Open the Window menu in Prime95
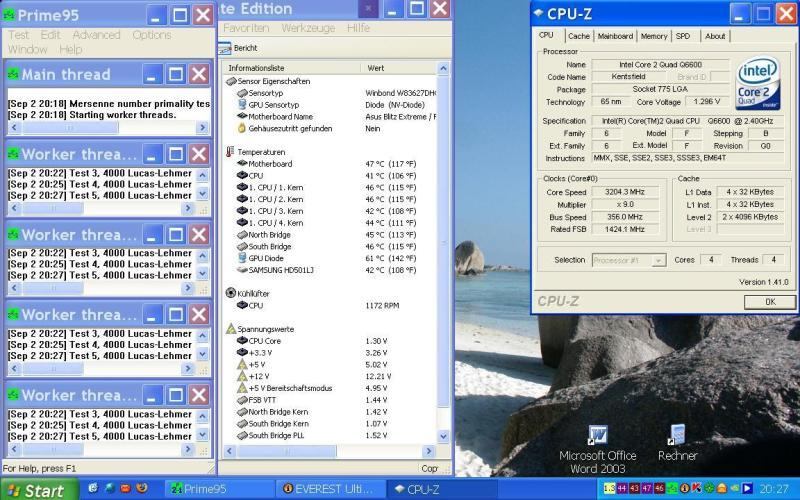The width and height of the screenshot is (800, 500). coord(28,49)
